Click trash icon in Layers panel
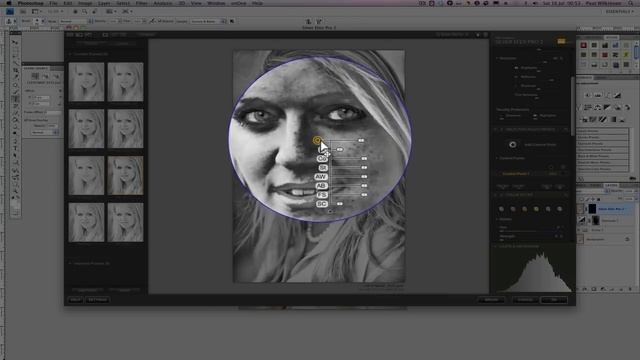This screenshot has height=360, width=640. [x=630, y=288]
